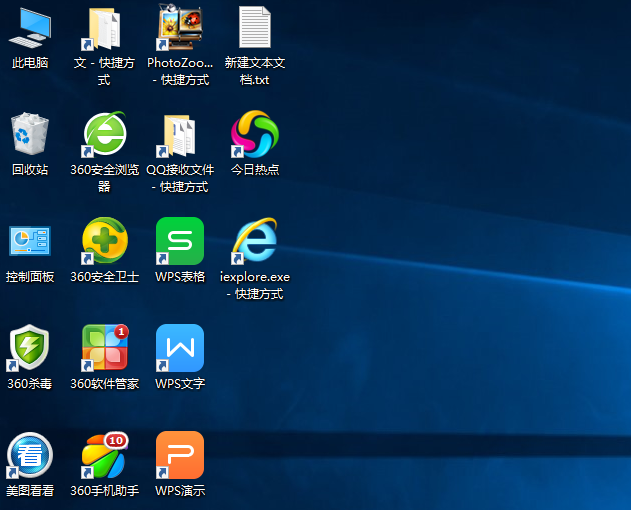Select the WPS演示 presentation icon
The height and width of the screenshot is (510, 631).
[x=179, y=455]
